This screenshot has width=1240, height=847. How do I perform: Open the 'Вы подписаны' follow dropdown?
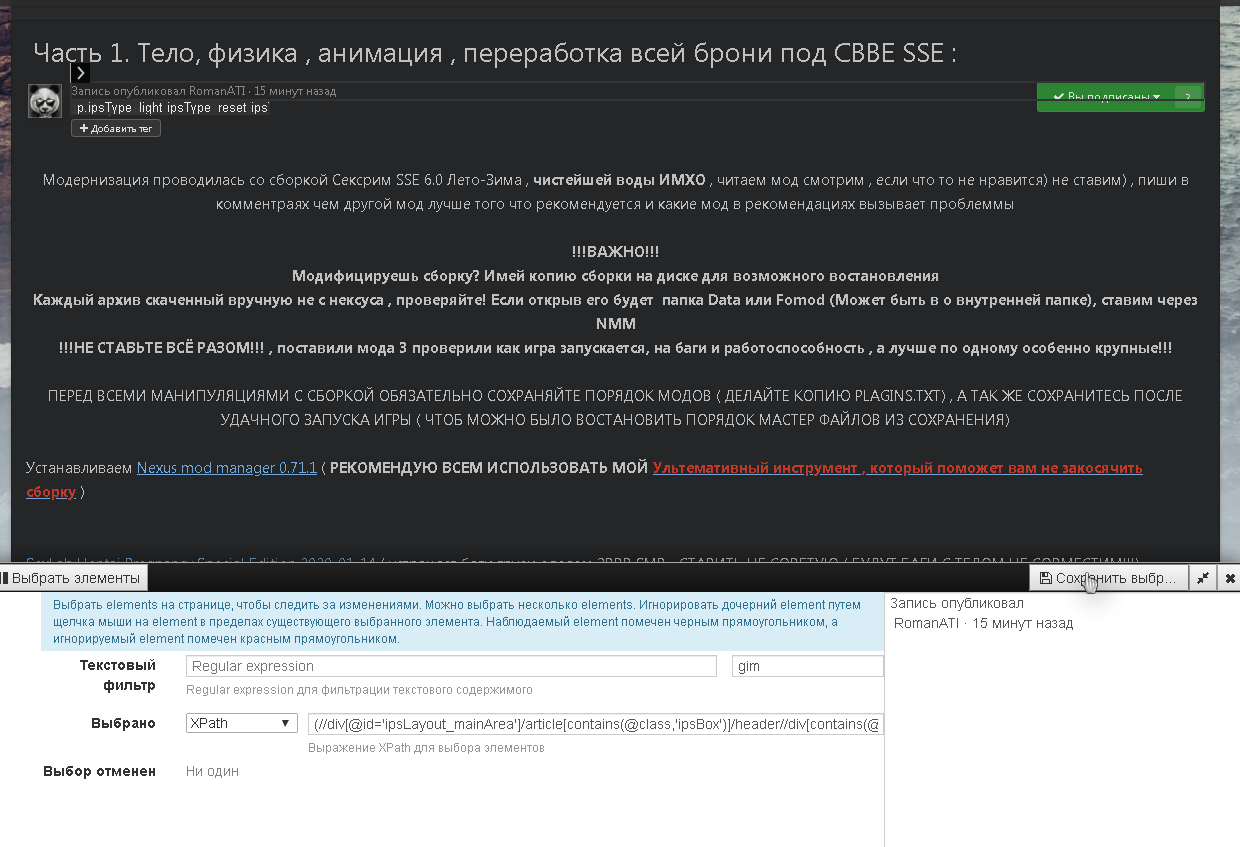(1106, 97)
